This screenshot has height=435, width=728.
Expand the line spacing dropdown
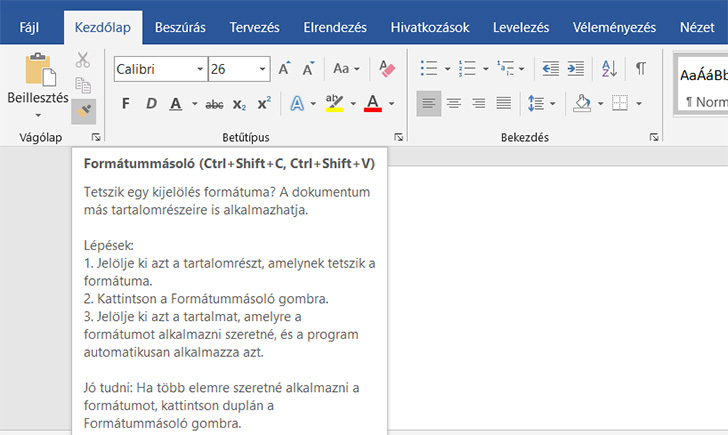pos(552,104)
